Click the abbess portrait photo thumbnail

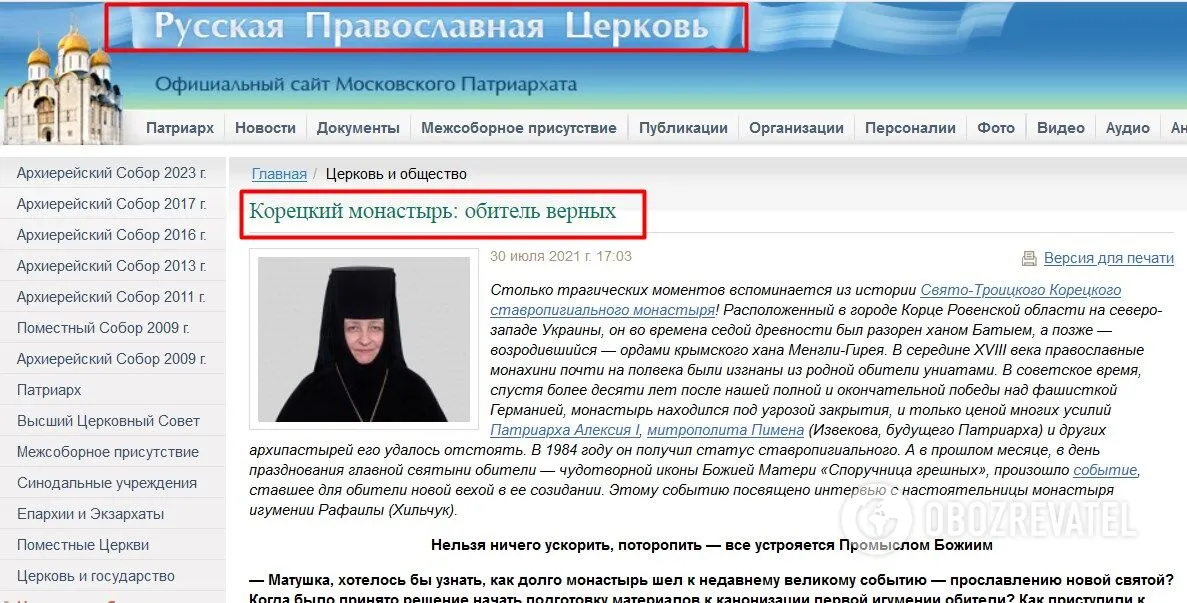(364, 339)
